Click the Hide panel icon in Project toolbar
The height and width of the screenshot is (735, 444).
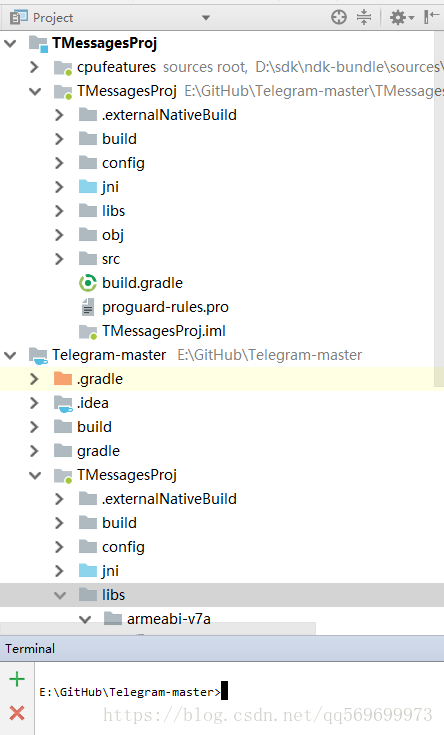click(x=431, y=17)
